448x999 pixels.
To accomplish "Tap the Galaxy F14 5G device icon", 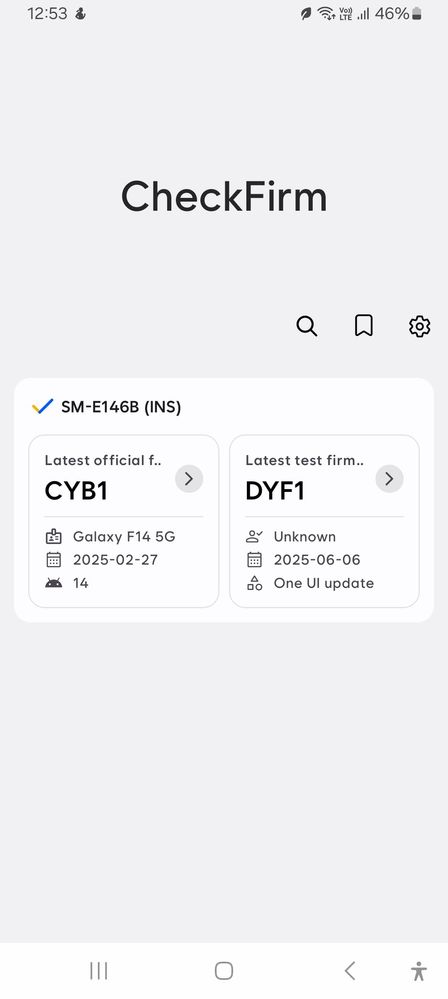I will (54, 536).
